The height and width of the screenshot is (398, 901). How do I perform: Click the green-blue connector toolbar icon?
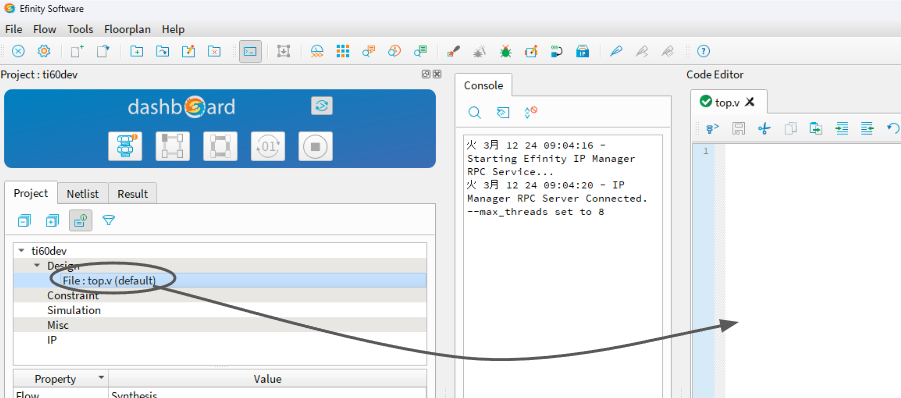557,51
